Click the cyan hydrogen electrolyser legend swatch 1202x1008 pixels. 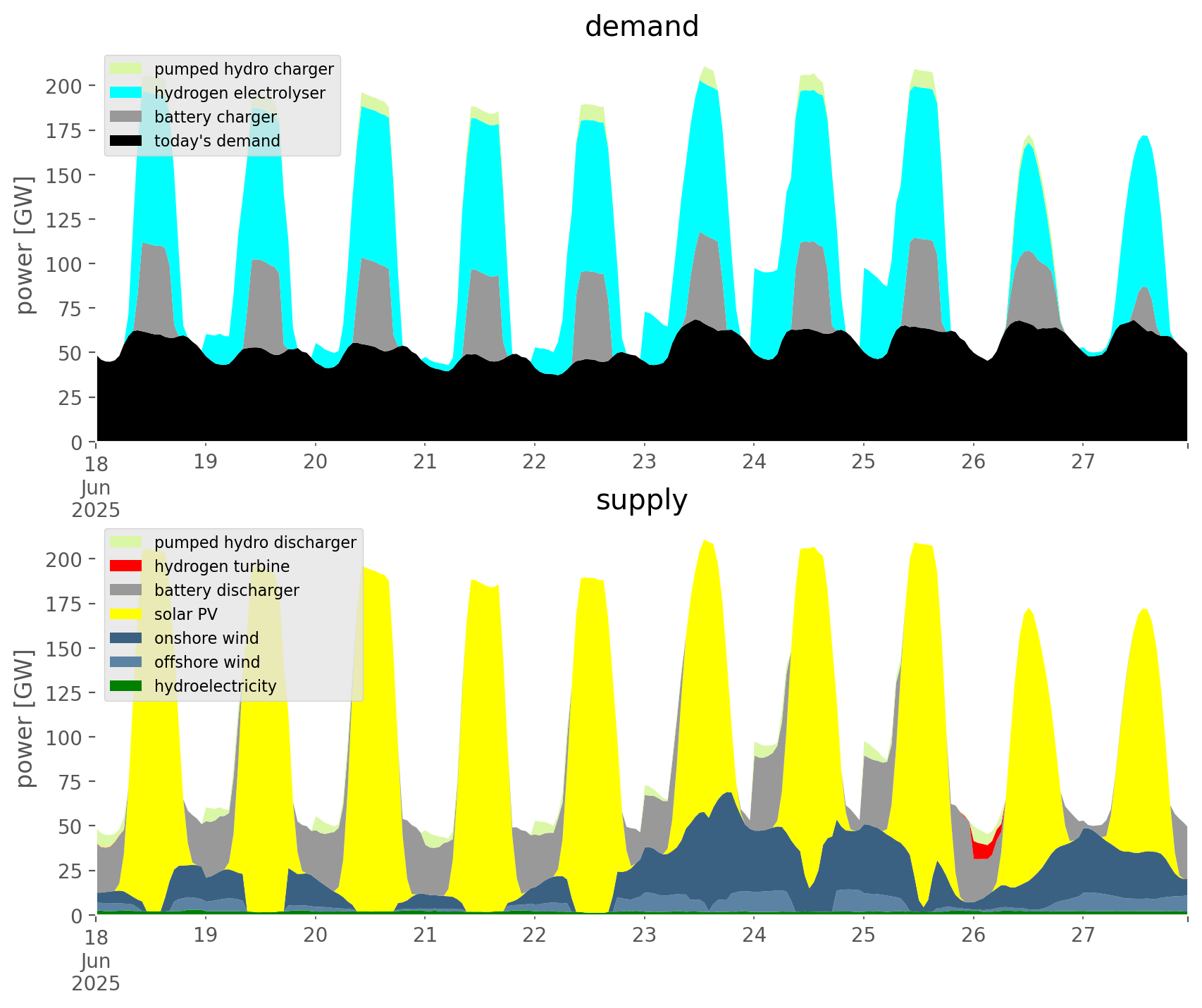pyautogui.click(x=127, y=93)
